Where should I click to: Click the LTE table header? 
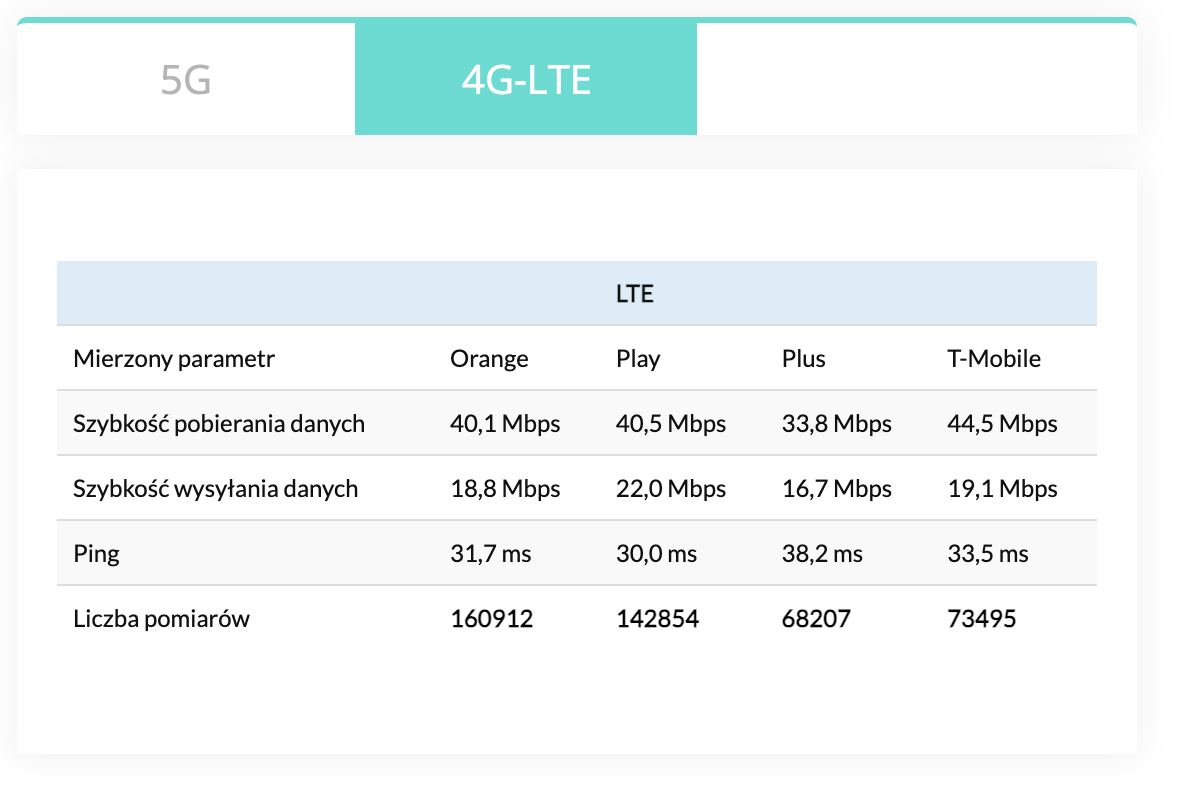(634, 294)
